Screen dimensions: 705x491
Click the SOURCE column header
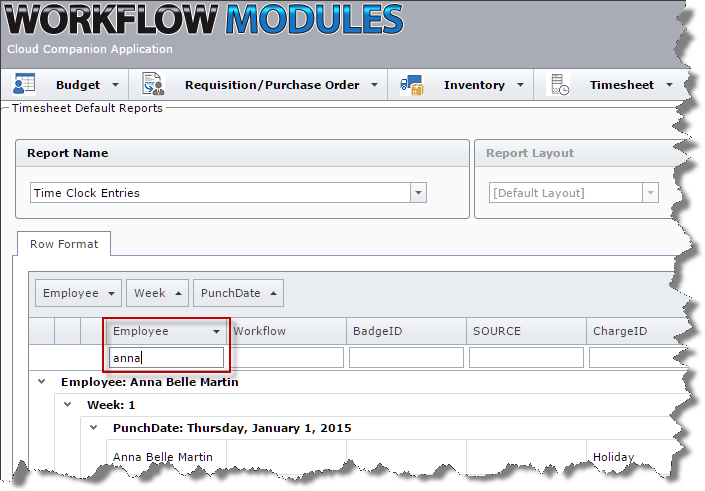tap(526, 331)
